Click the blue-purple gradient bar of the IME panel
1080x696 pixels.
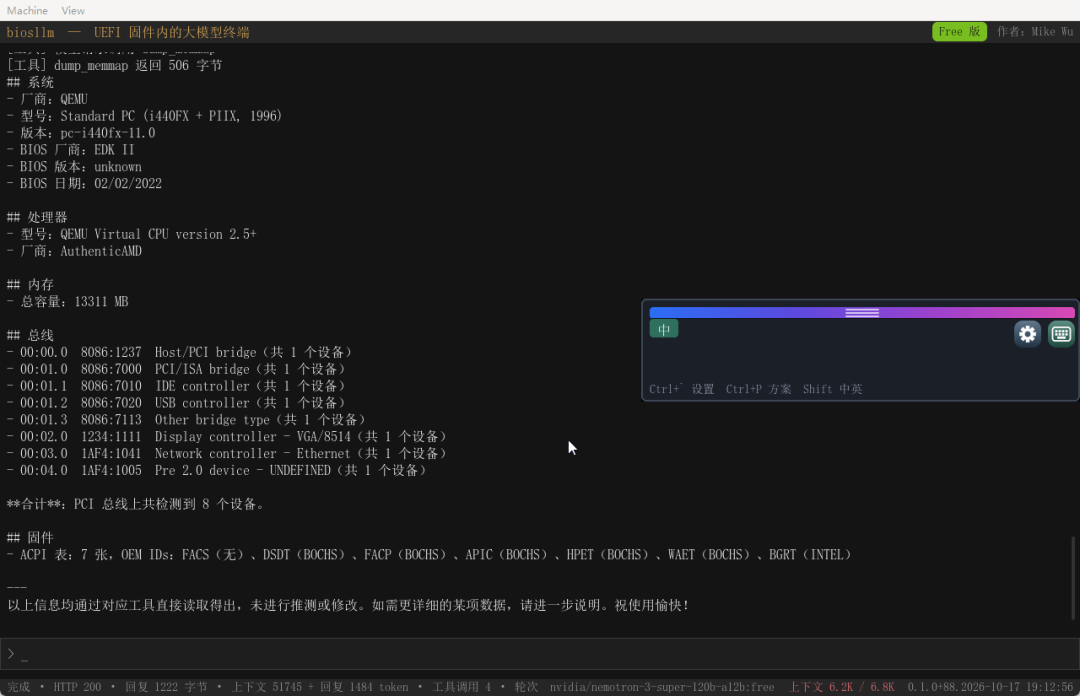point(862,313)
